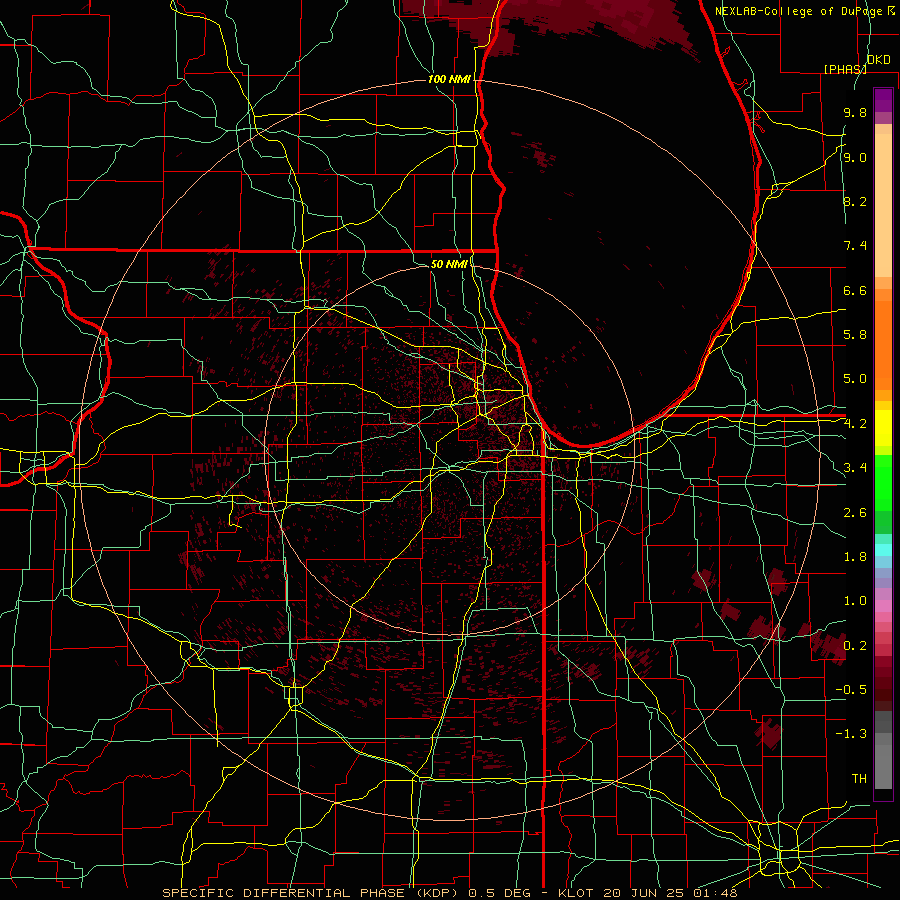The width and height of the screenshot is (900, 900).
Task: Click the 0.2 scale value
Action: tap(855, 646)
